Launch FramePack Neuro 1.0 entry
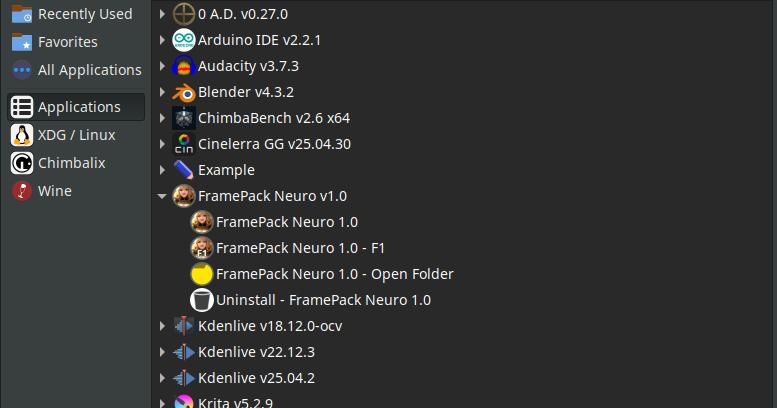Image resolution: width=777 pixels, height=408 pixels. [x=287, y=222]
